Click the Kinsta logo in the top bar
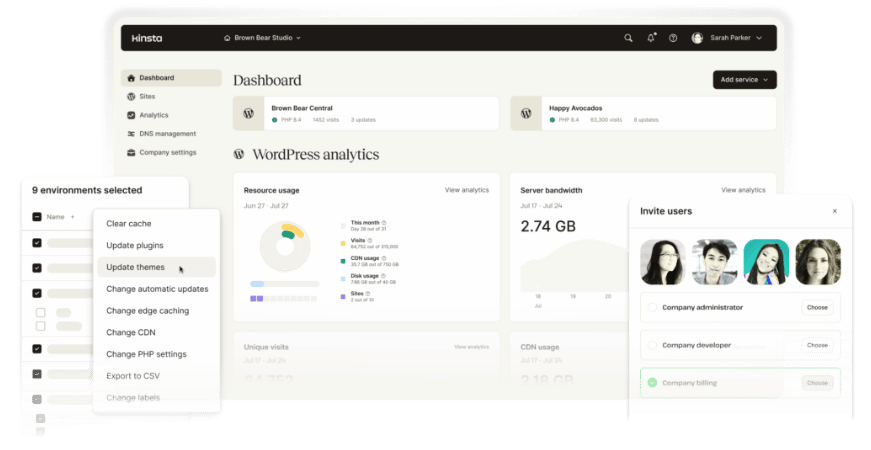The height and width of the screenshot is (450, 871). point(147,38)
